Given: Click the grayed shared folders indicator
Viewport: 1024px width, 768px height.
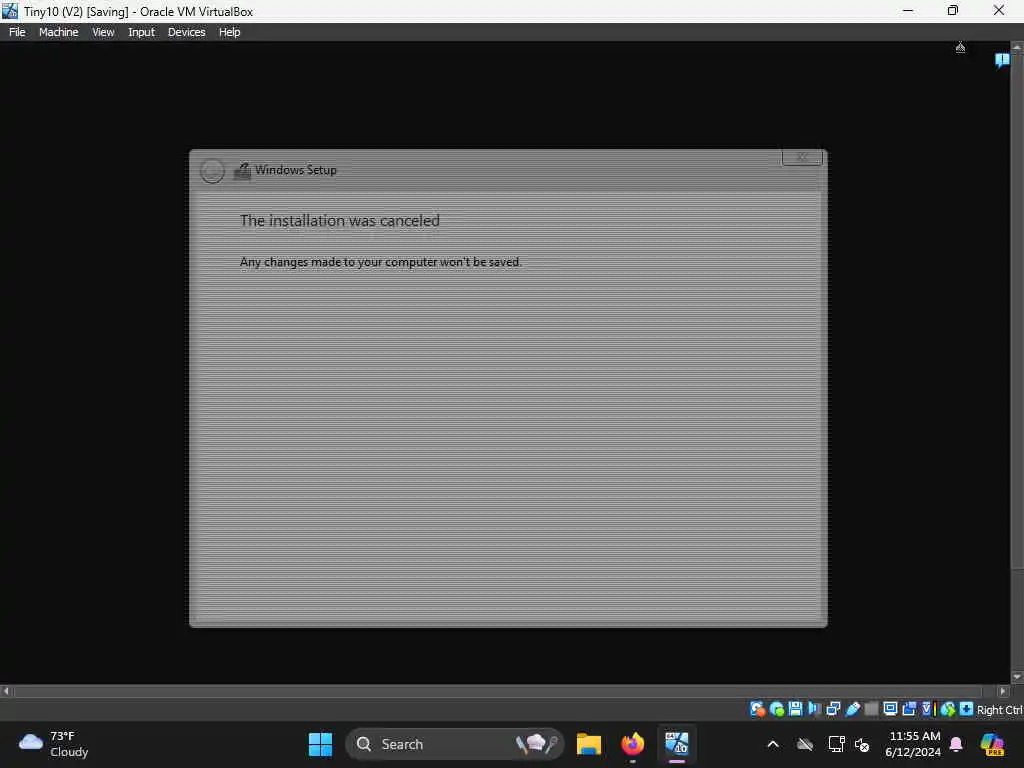Looking at the screenshot, I should 871,709.
